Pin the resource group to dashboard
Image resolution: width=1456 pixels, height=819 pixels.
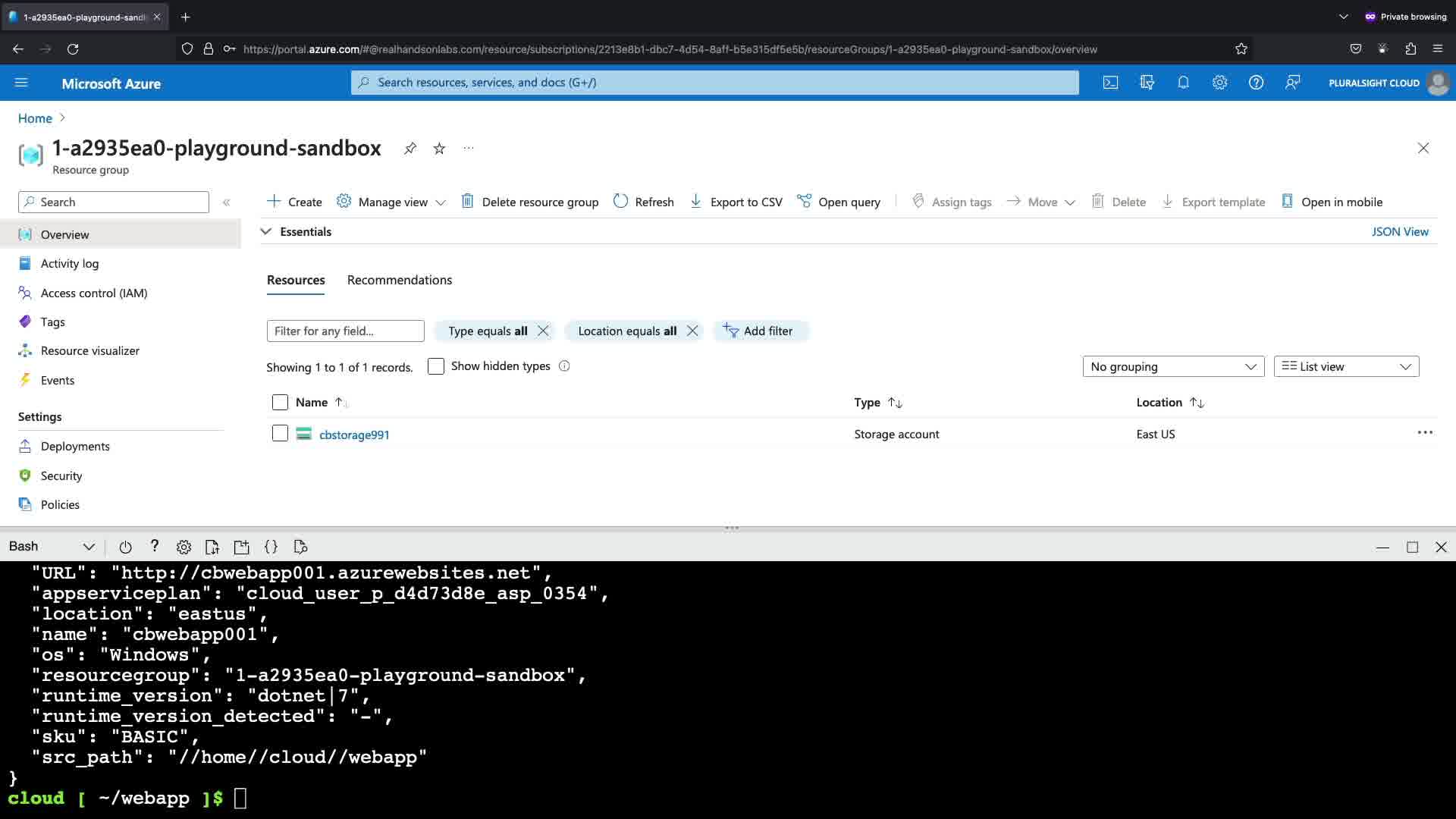click(x=410, y=149)
